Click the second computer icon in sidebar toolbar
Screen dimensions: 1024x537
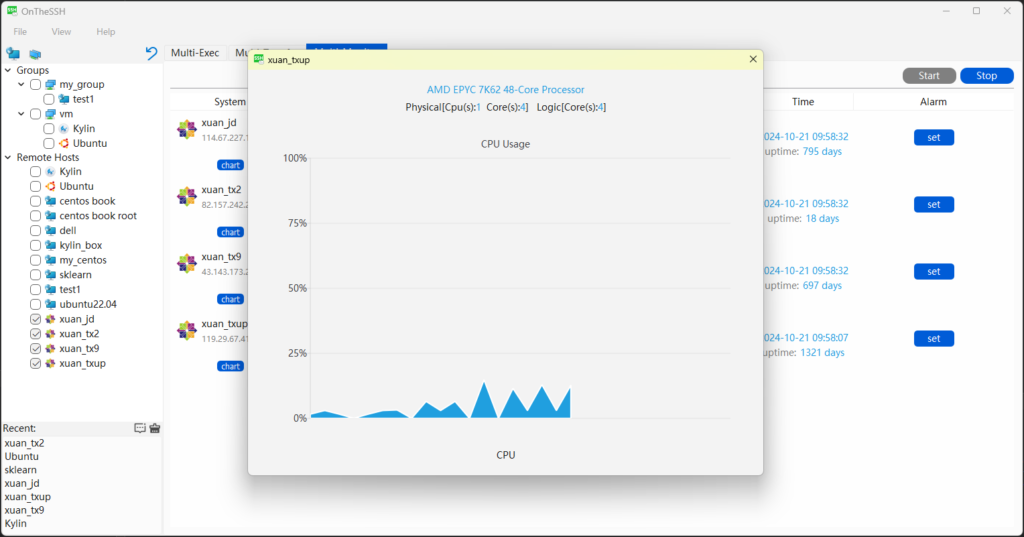click(x=35, y=53)
